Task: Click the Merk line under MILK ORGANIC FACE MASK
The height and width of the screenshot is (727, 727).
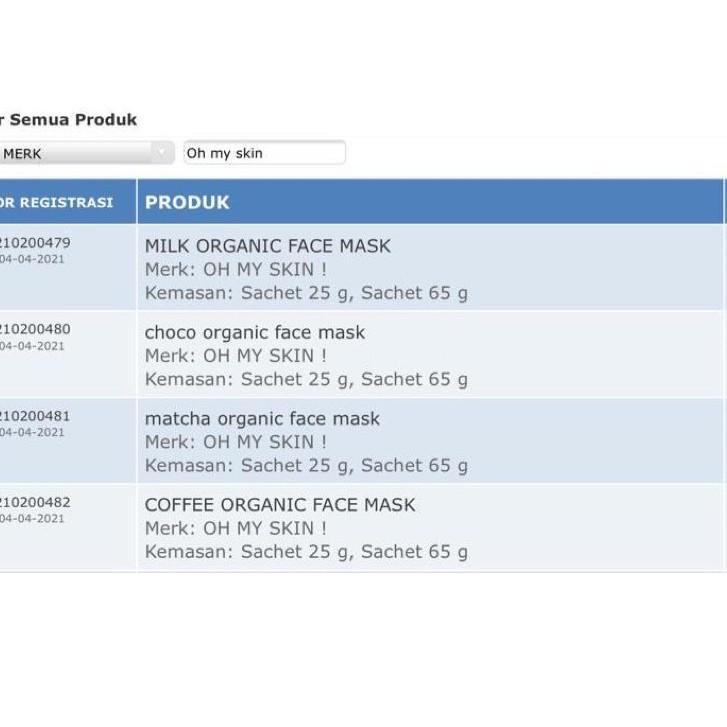Action: coord(235,270)
